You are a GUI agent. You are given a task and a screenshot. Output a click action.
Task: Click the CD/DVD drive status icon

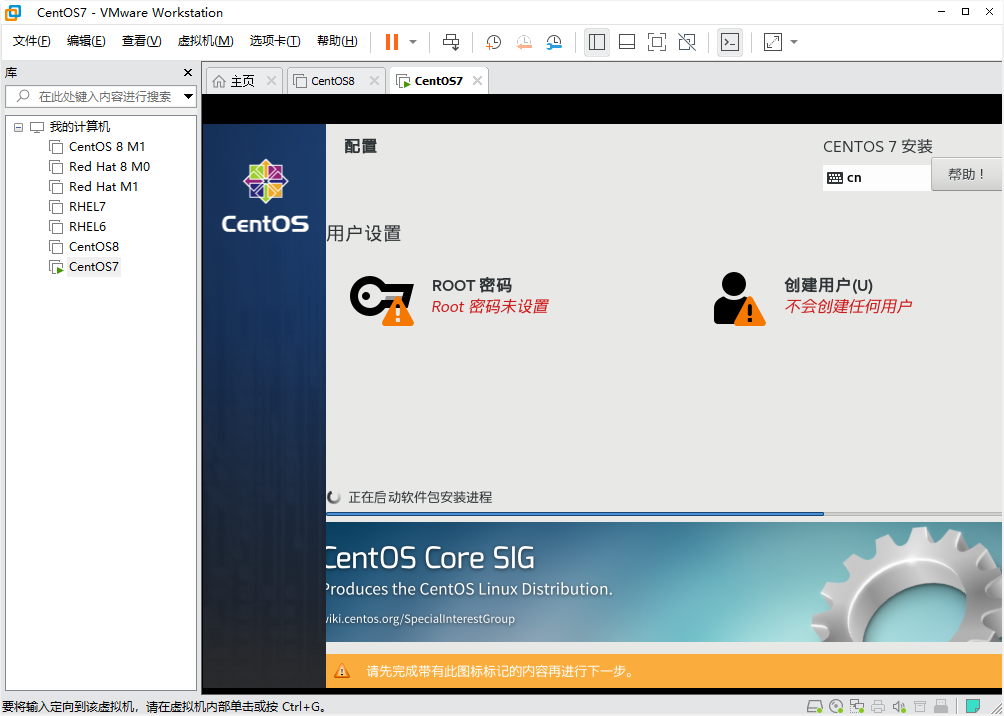pos(836,706)
